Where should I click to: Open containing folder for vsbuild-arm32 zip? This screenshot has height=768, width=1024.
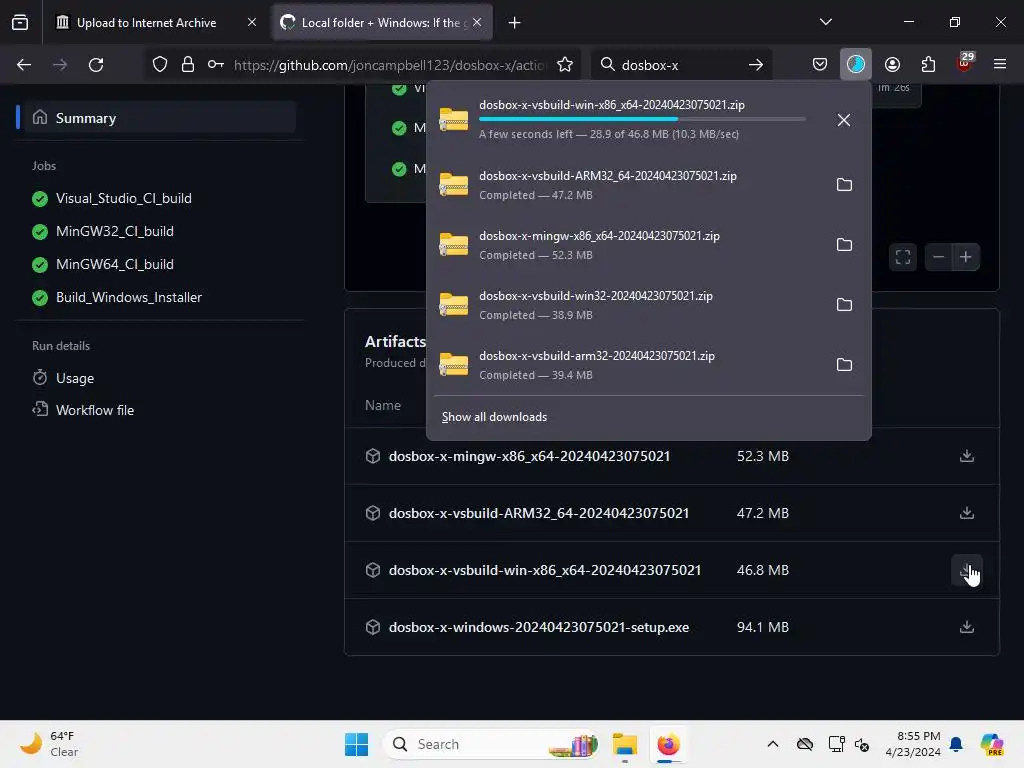[x=844, y=365]
